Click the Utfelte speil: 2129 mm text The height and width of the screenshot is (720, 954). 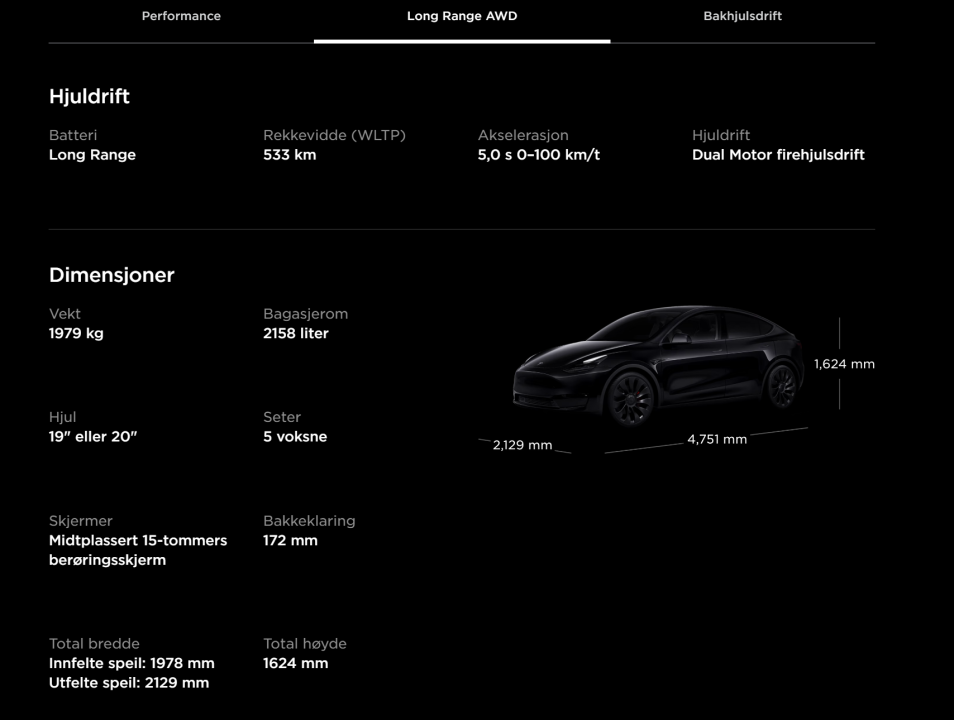tap(129, 683)
